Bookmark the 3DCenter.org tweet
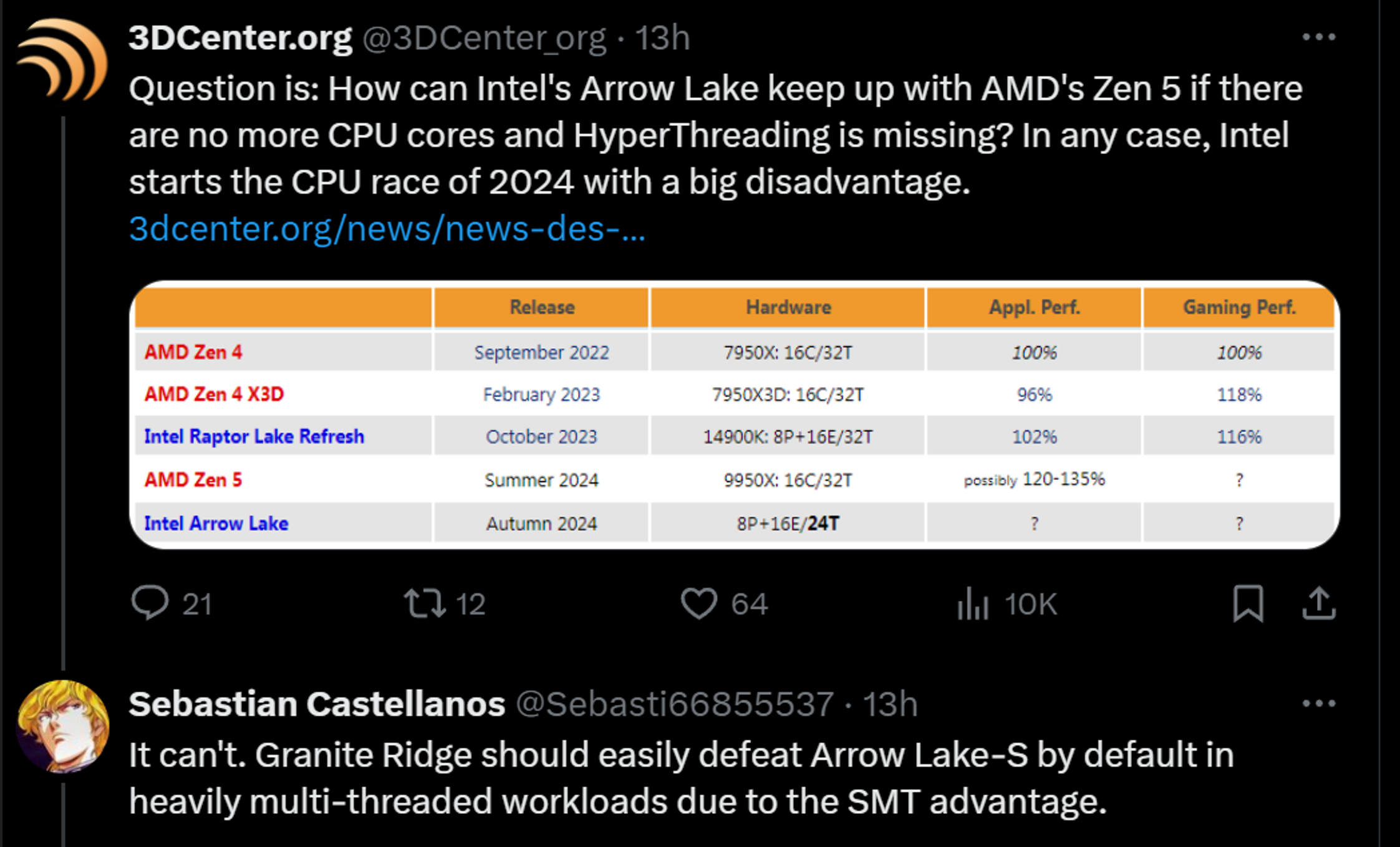 coord(1248,603)
